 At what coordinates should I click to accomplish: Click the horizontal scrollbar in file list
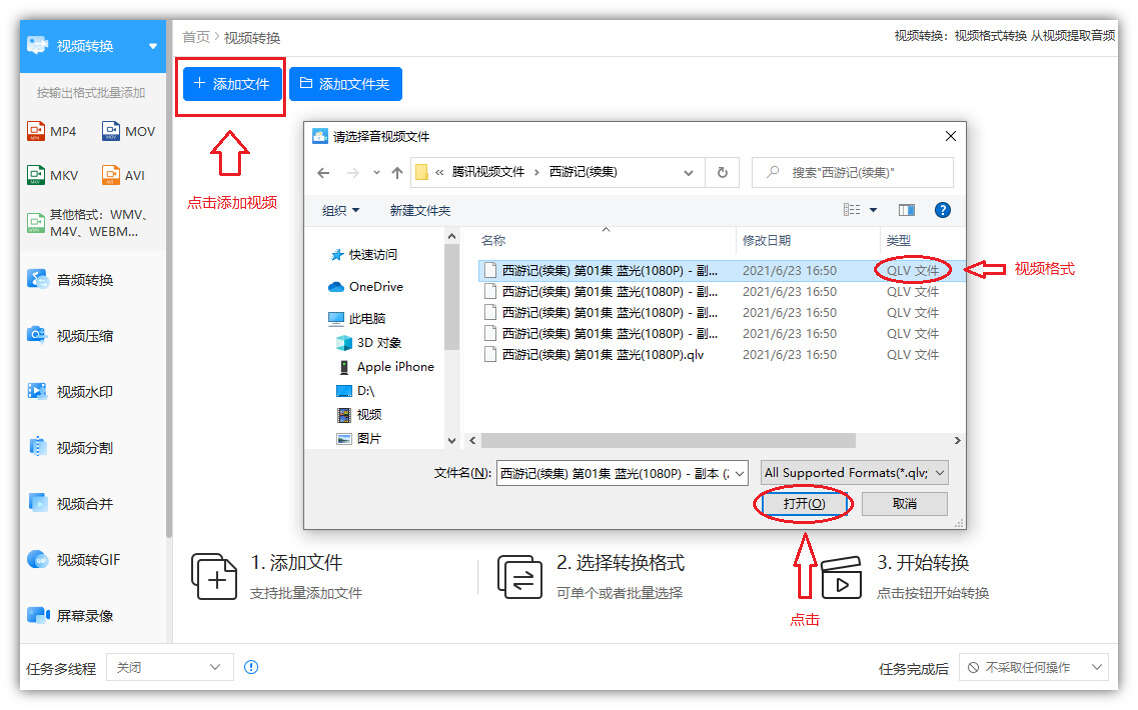(668, 441)
